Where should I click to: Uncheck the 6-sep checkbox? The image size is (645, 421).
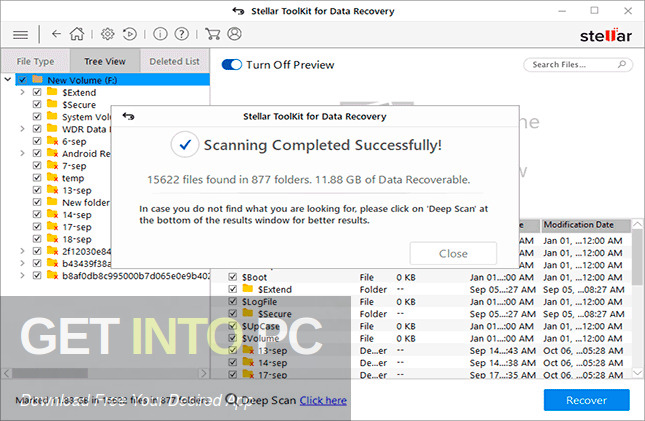click(37, 141)
